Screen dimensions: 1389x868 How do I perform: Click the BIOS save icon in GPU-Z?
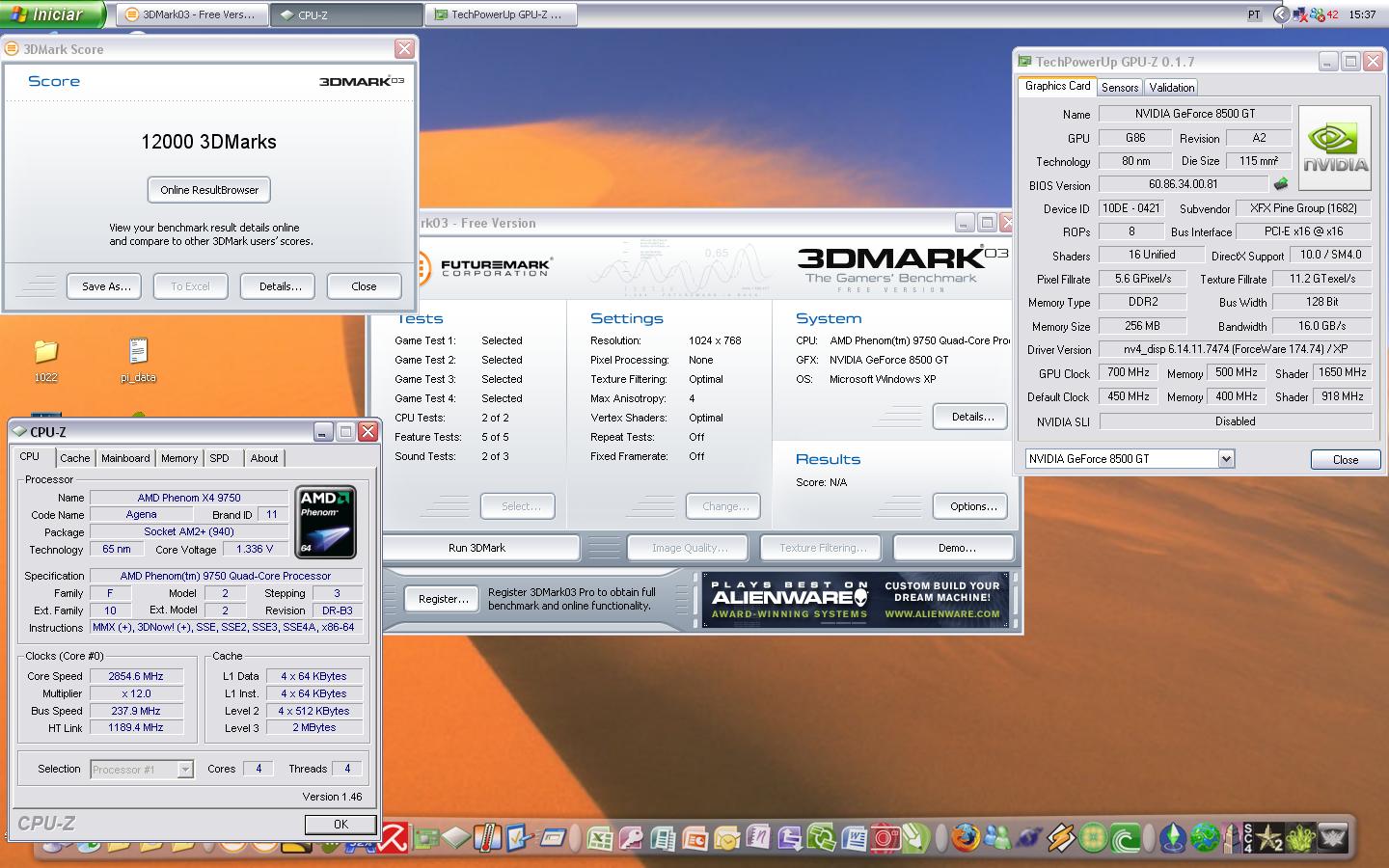click(1281, 184)
